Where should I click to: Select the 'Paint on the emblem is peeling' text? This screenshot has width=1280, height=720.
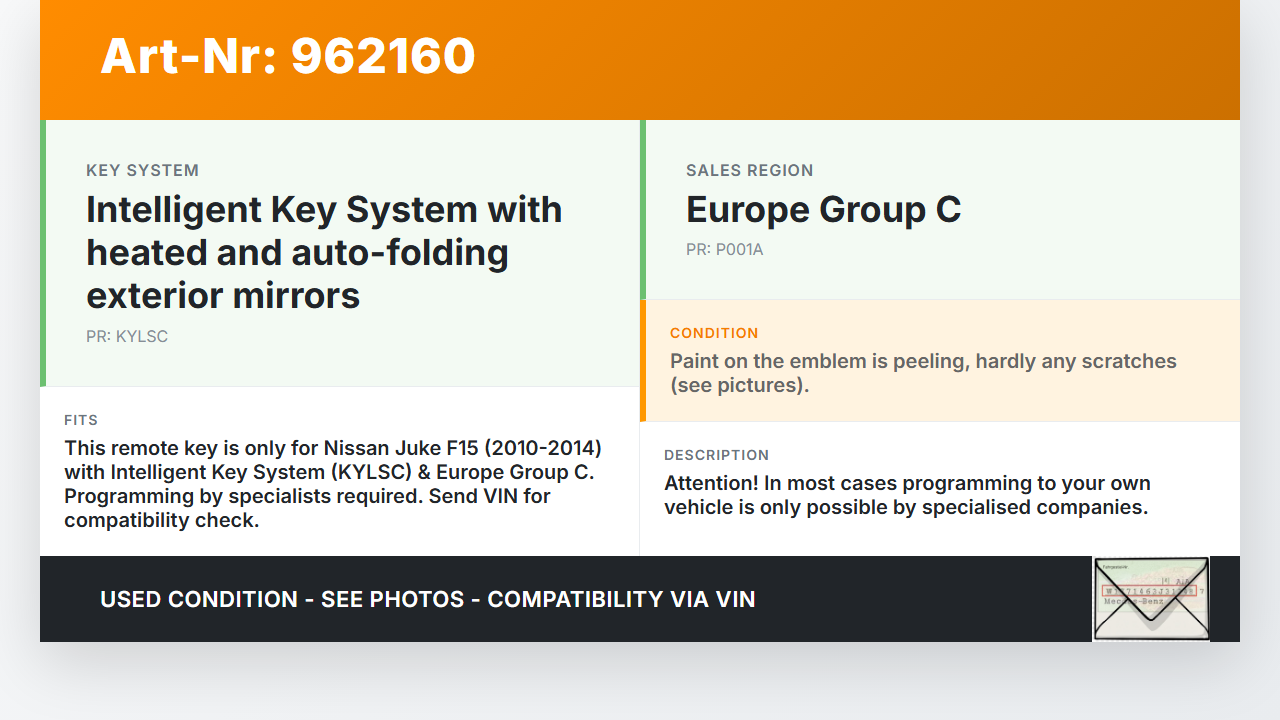click(923, 373)
